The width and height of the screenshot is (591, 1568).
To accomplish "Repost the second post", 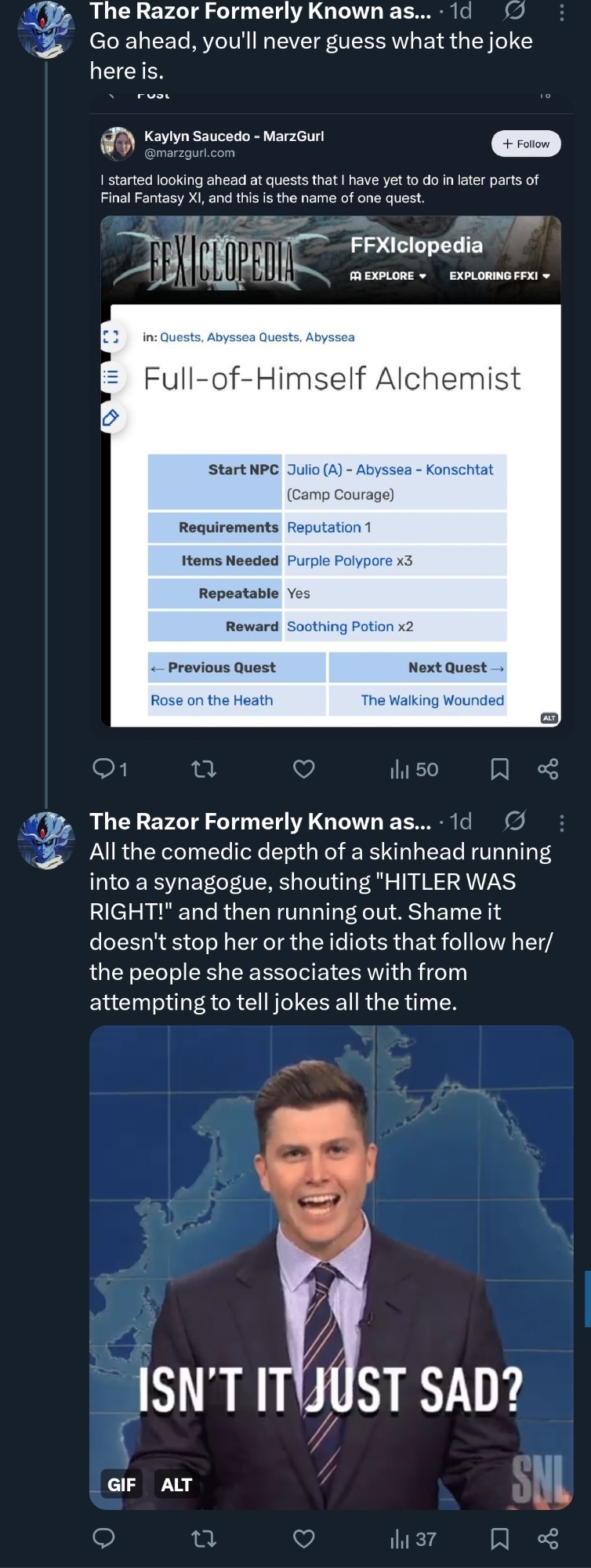I will [x=204, y=1539].
